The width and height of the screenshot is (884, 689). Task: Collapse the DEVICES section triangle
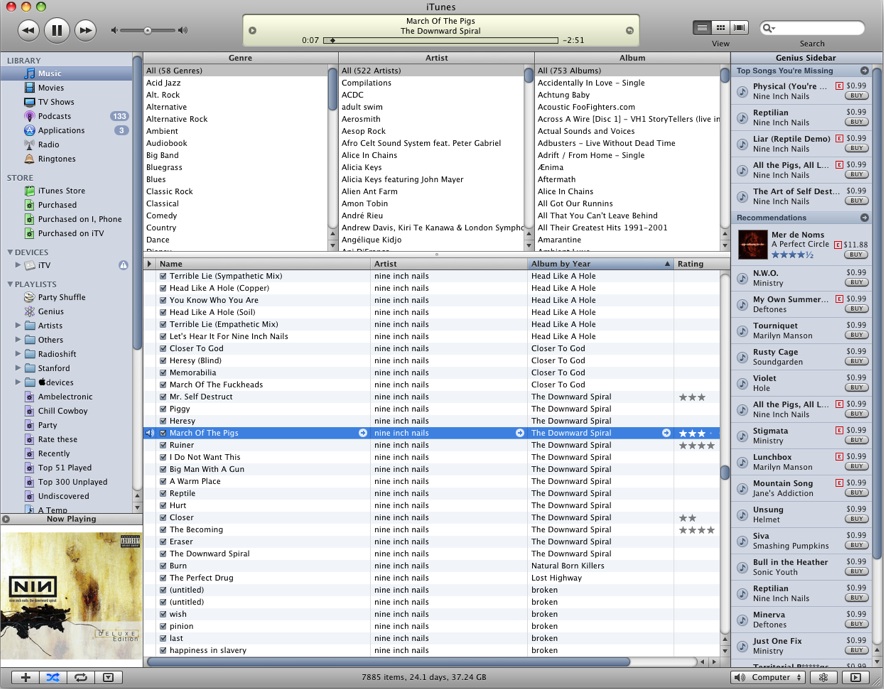tap(10, 252)
